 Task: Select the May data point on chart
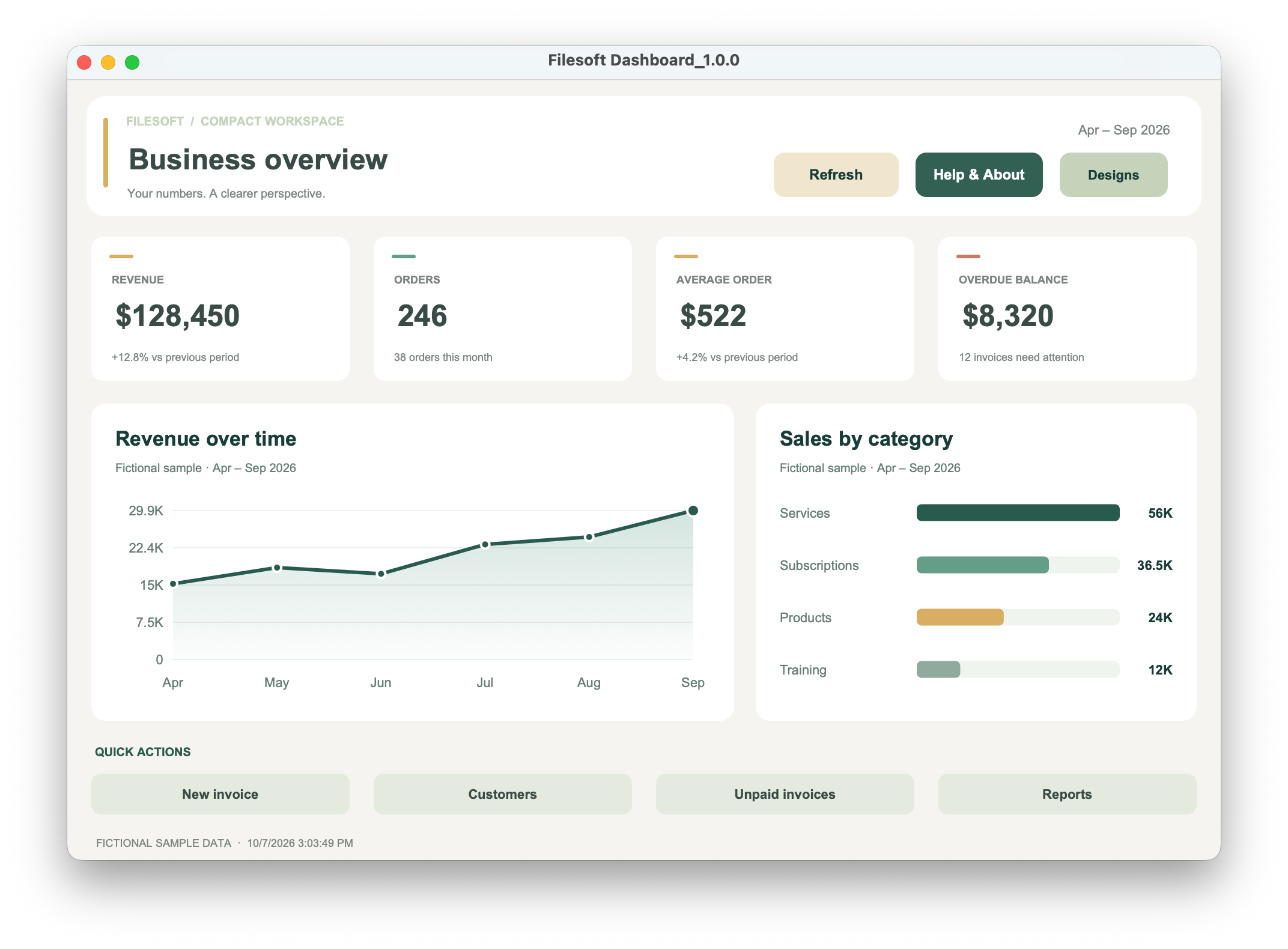(x=277, y=568)
